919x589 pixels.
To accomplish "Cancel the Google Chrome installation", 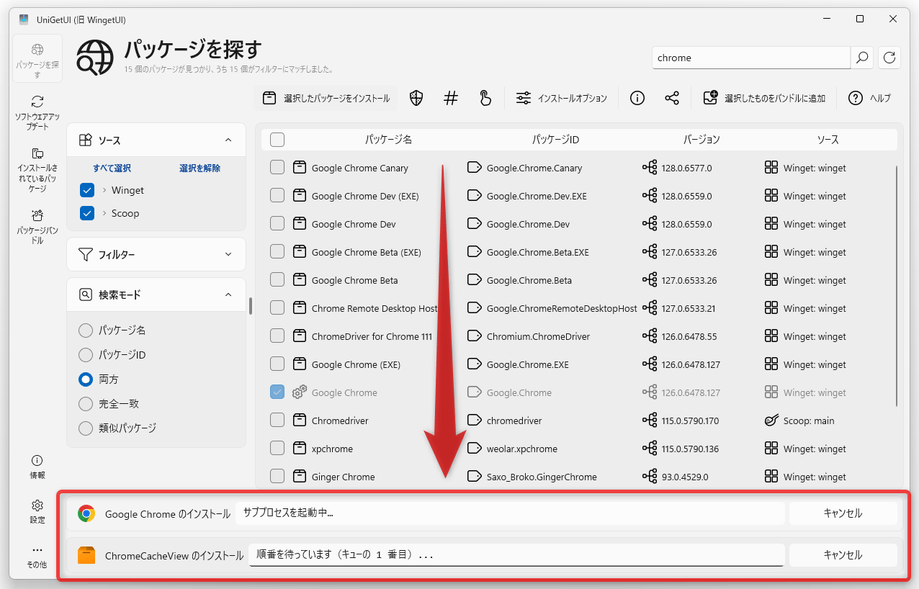I will (x=843, y=513).
